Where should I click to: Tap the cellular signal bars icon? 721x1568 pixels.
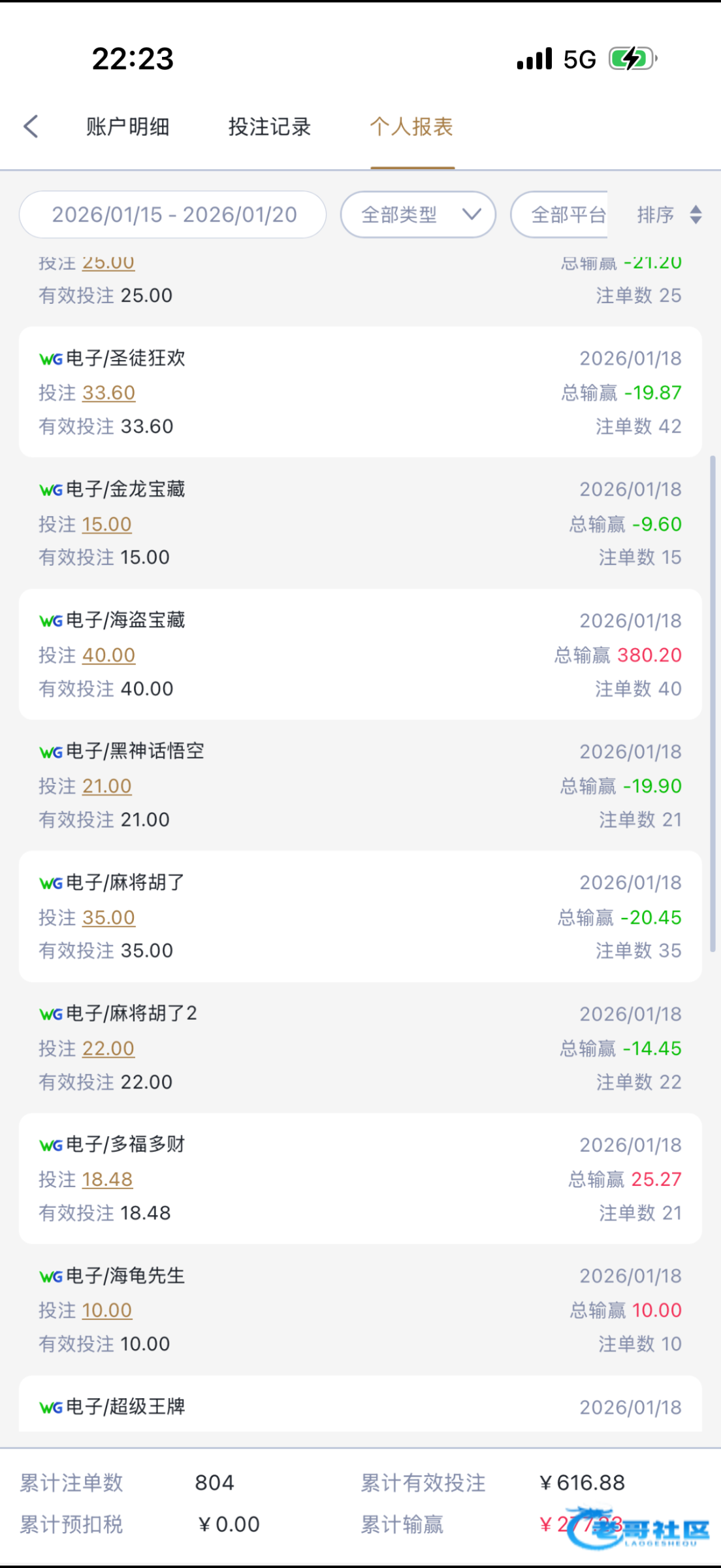coord(534,59)
